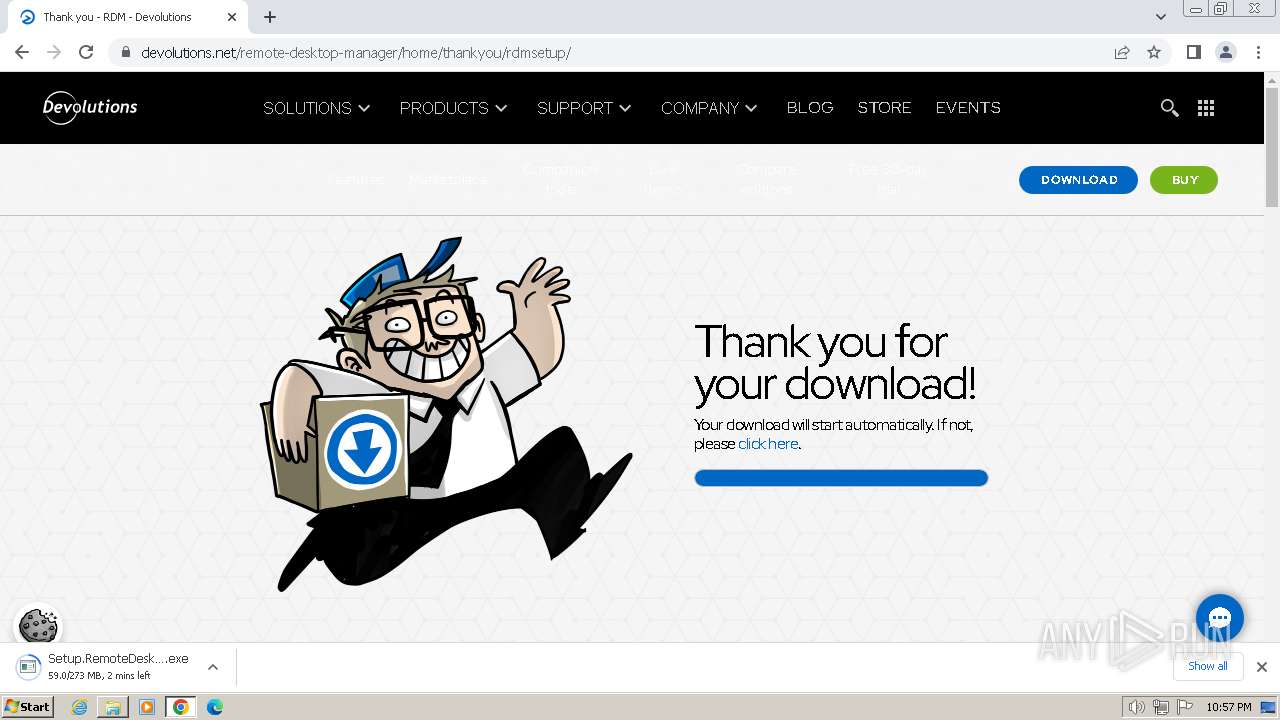Image resolution: width=1280 pixels, height=720 pixels.
Task: Open volume control in system tray
Action: tap(1136, 707)
